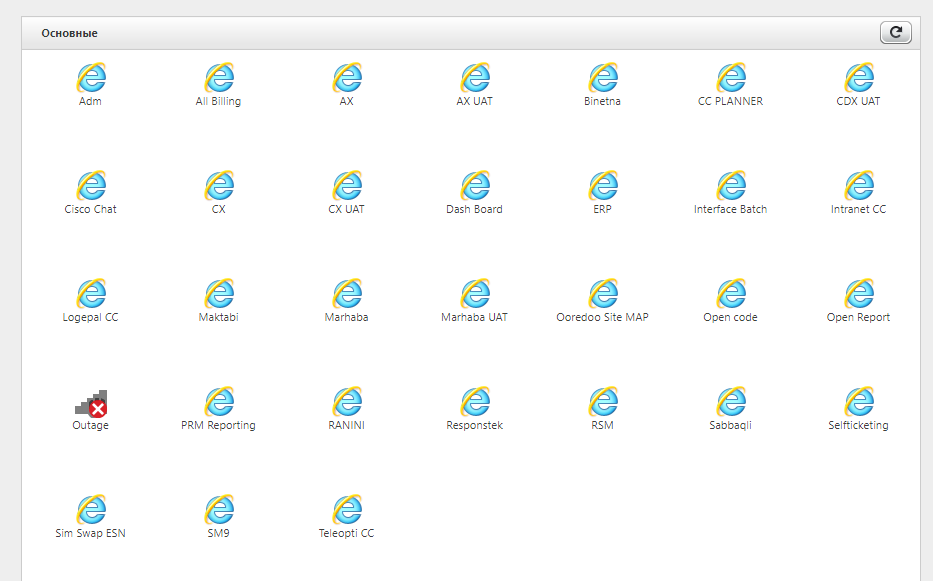Image resolution: width=933 pixels, height=581 pixels.
Task: Open the SM9 application icon
Action: (x=219, y=510)
